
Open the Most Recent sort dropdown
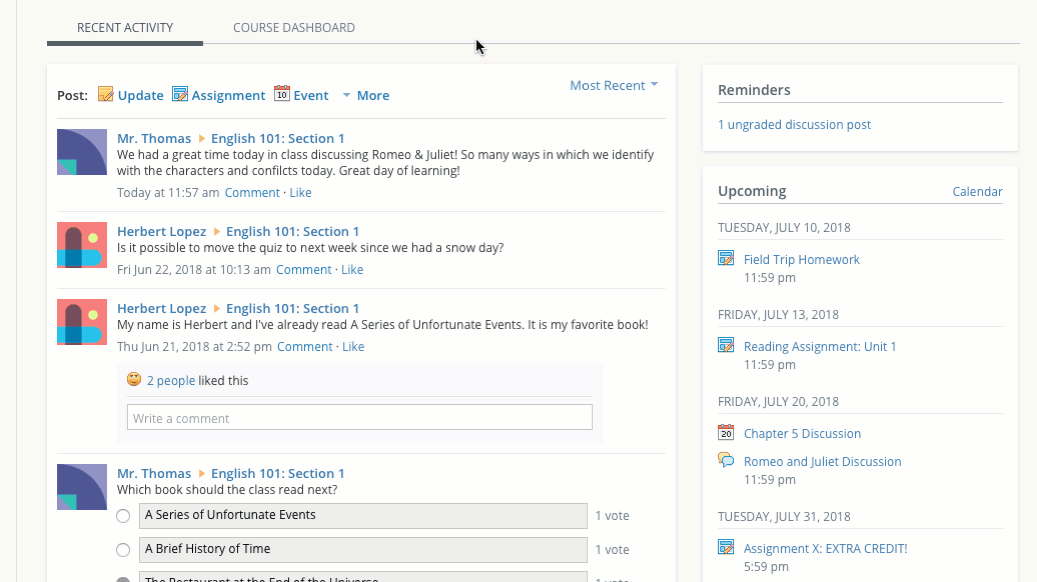pos(613,86)
